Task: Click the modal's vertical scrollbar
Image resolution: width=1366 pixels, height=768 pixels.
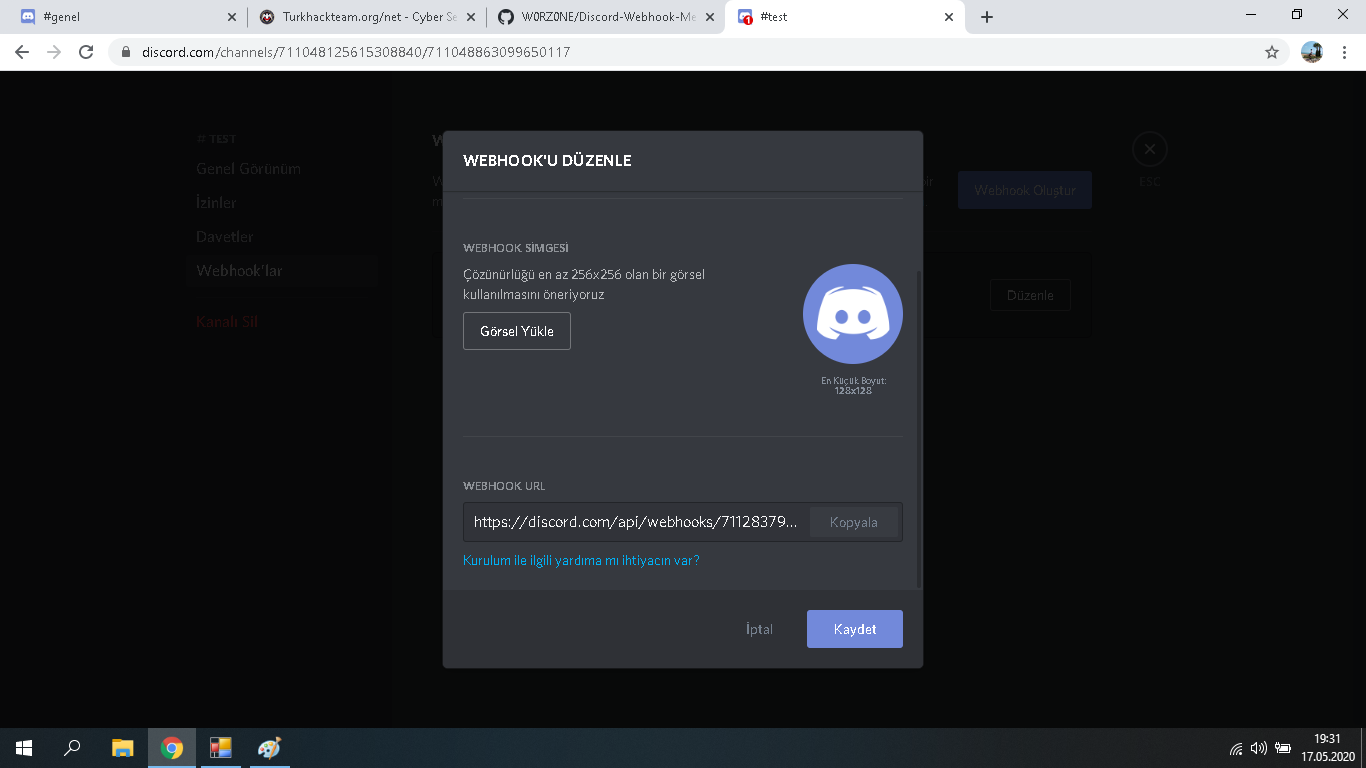Action: (919, 430)
